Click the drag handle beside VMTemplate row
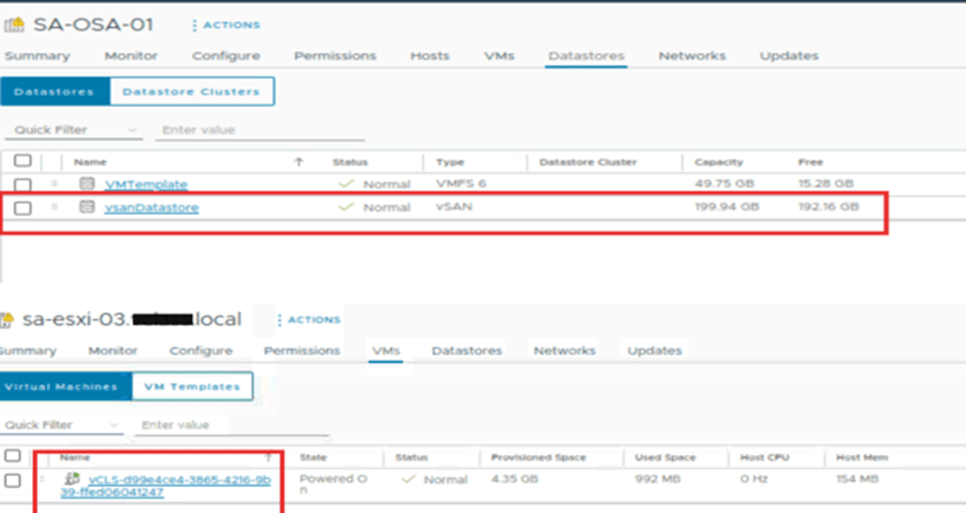Image resolution: width=966 pixels, height=513 pixels. coord(54,184)
